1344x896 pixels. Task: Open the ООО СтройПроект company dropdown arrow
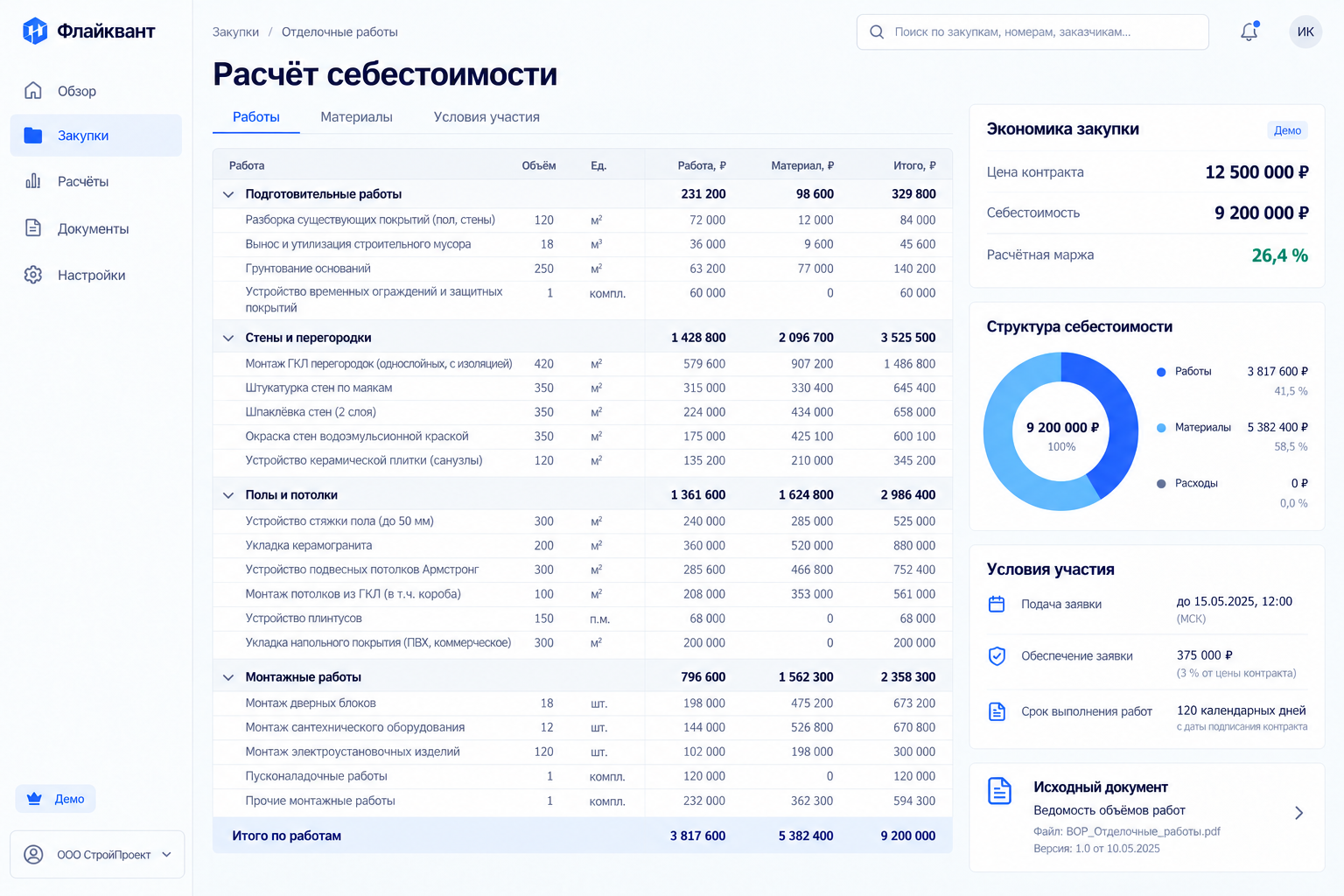pyautogui.click(x=167, y=855)
